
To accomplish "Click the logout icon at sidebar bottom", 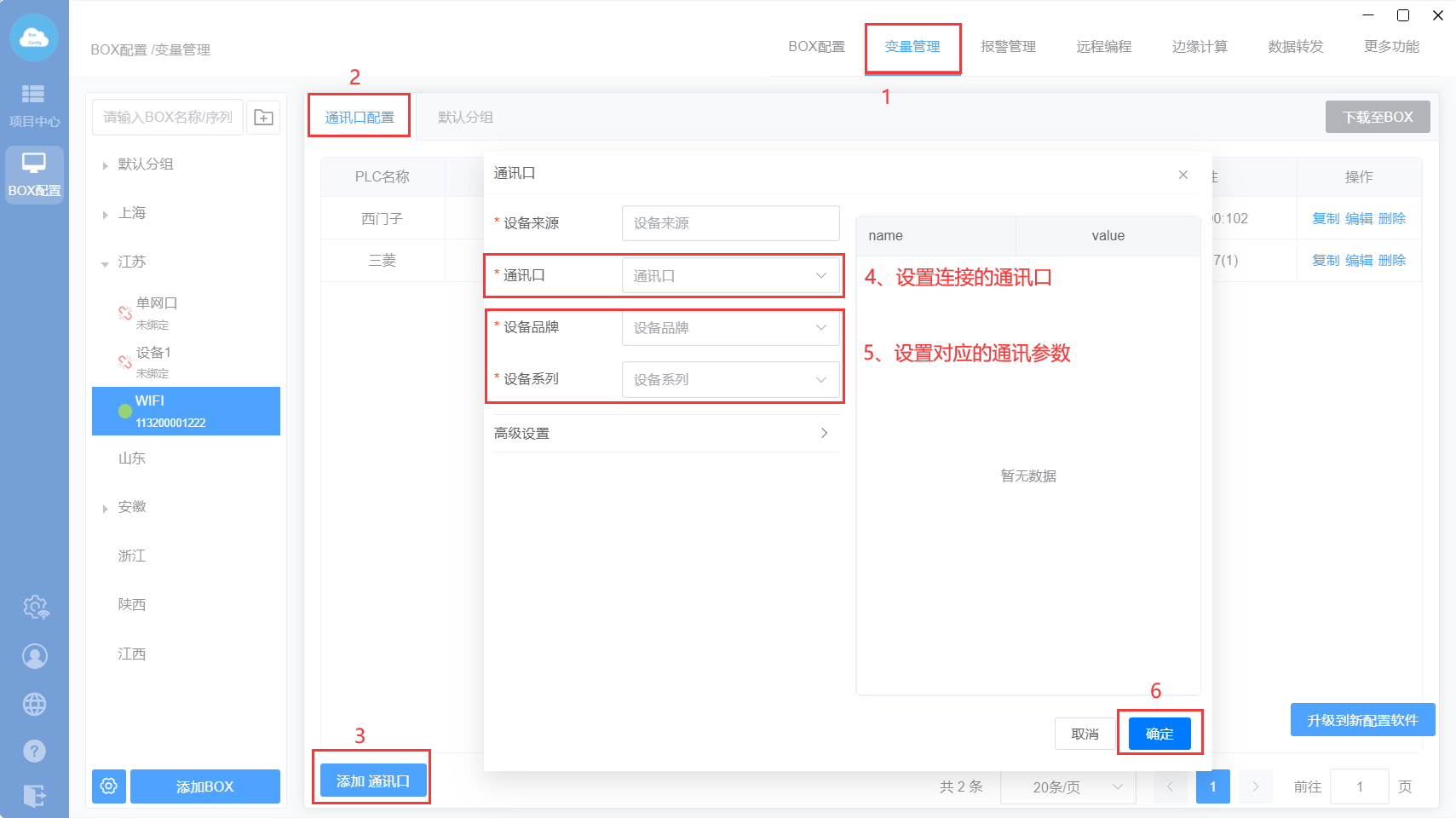I will click(x=34, y=796).
